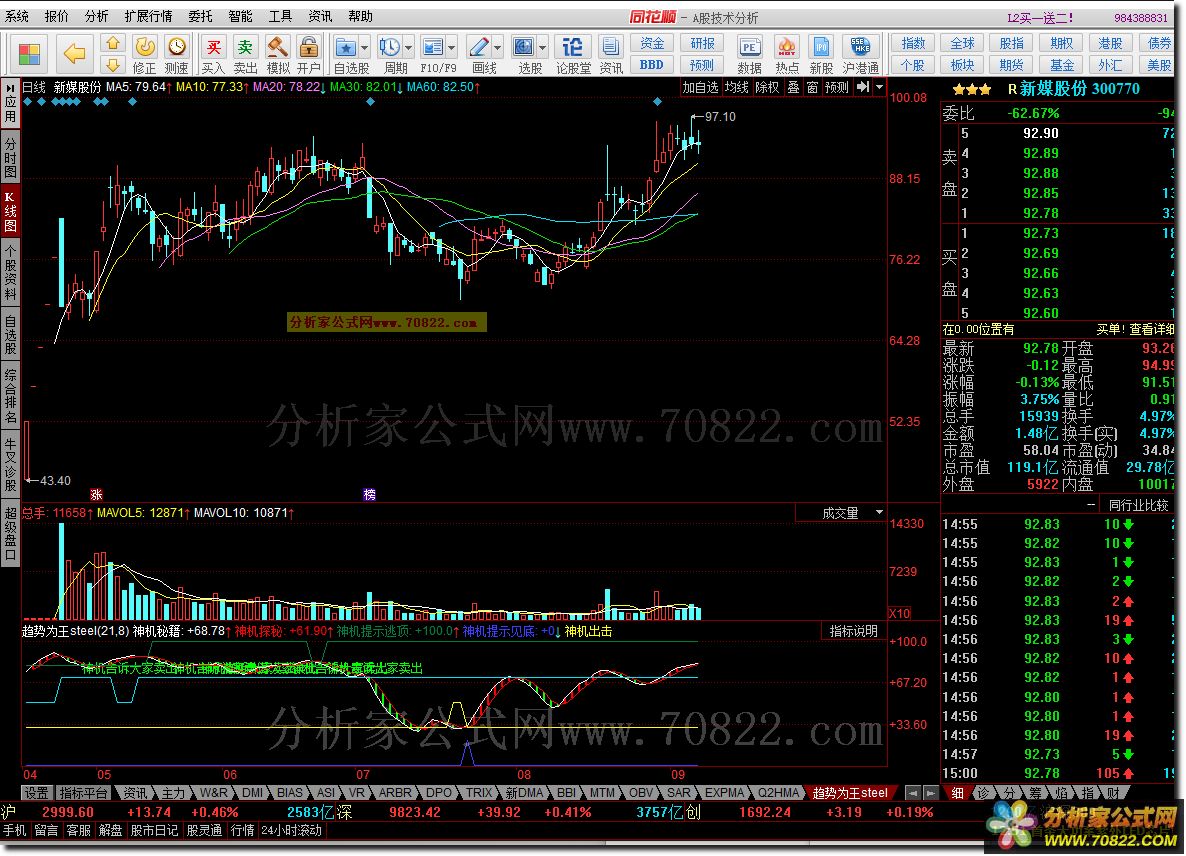
Task: Toggle the 细 detail view button
Action: click(958, 792)
